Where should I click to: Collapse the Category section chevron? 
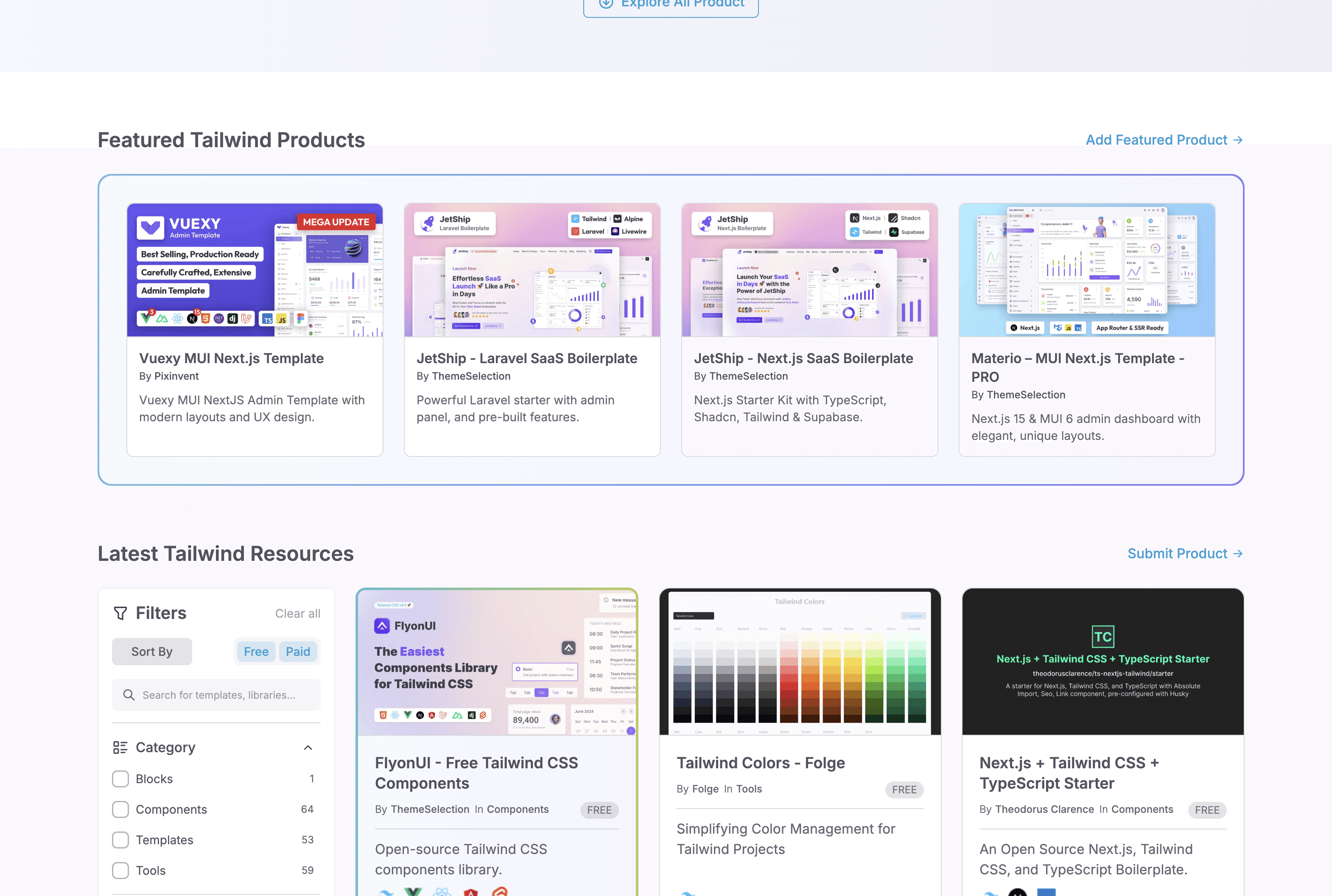point(308,748)
